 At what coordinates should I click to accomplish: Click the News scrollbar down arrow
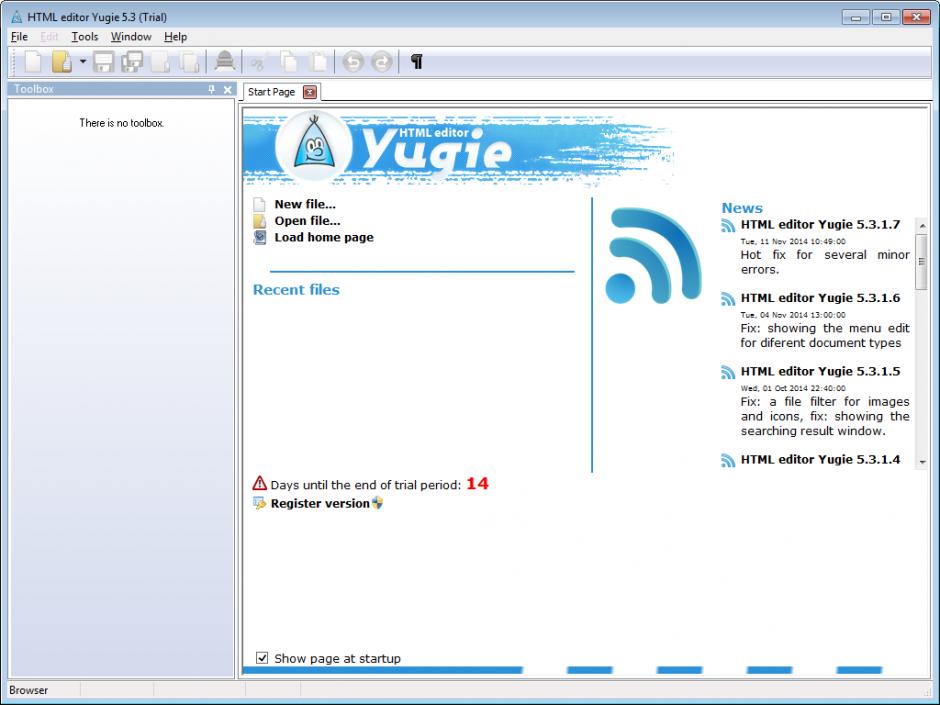(922, 462)
